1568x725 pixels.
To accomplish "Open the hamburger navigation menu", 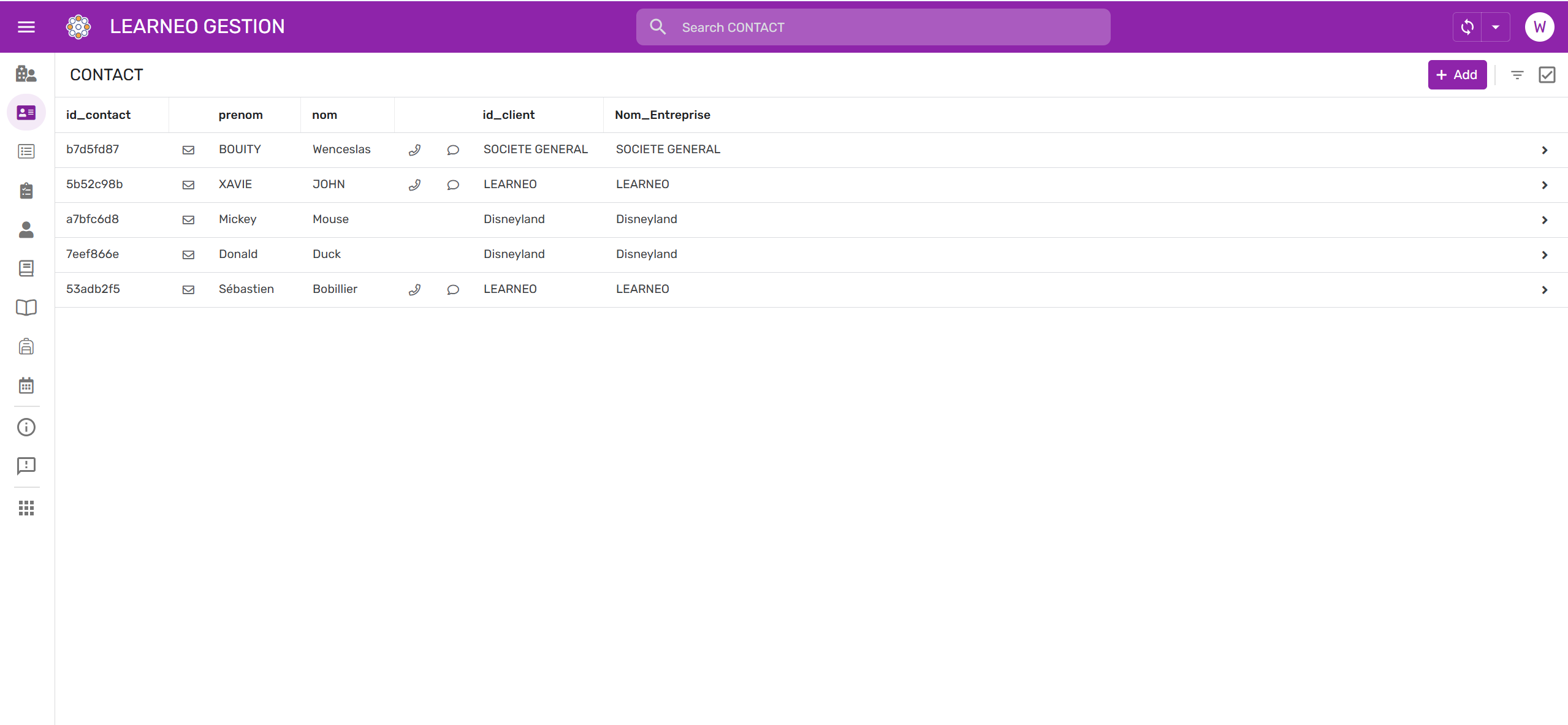I will (x=26, y=27).
